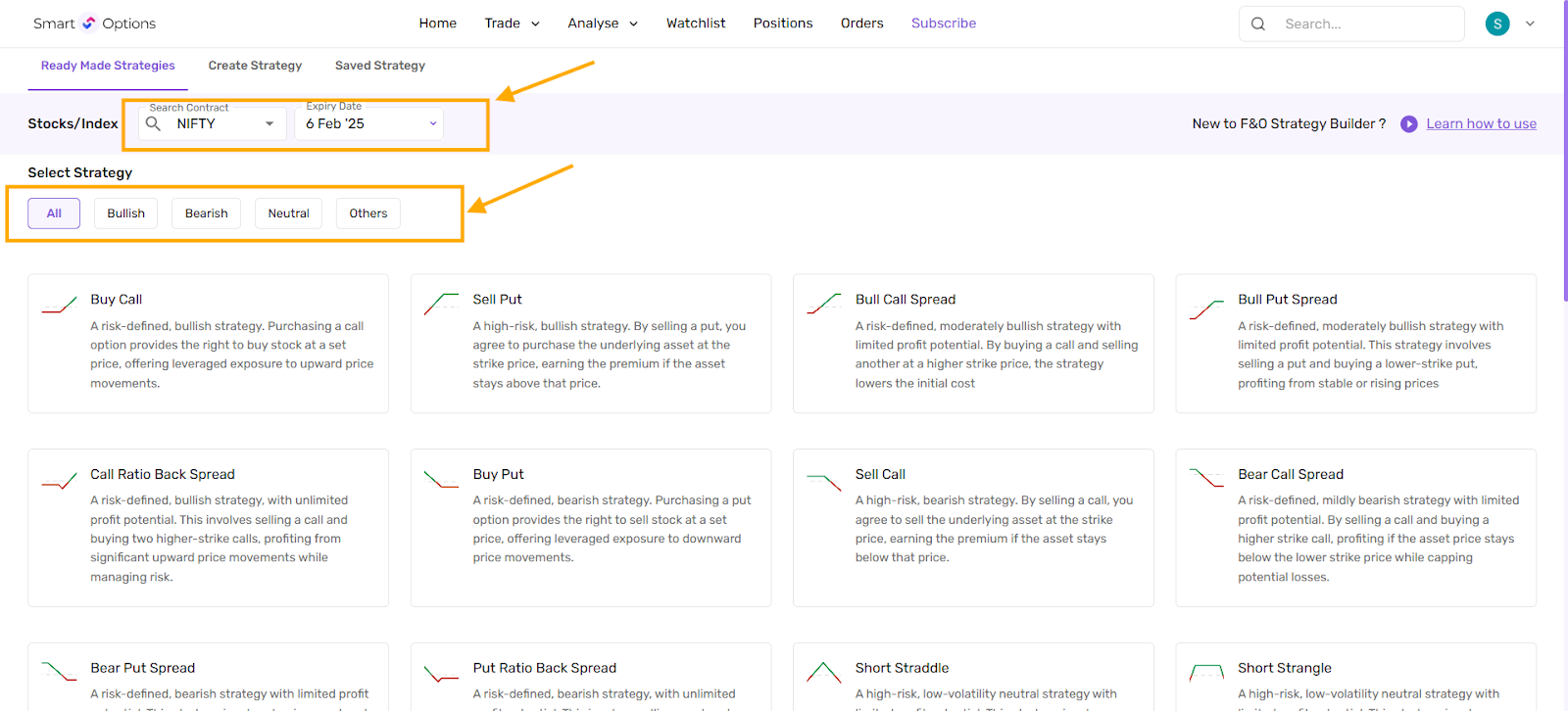The width and height of the screenshot is (1568, 711).
Task: Click the Smart Options logo icon
Action: (89, 24)
